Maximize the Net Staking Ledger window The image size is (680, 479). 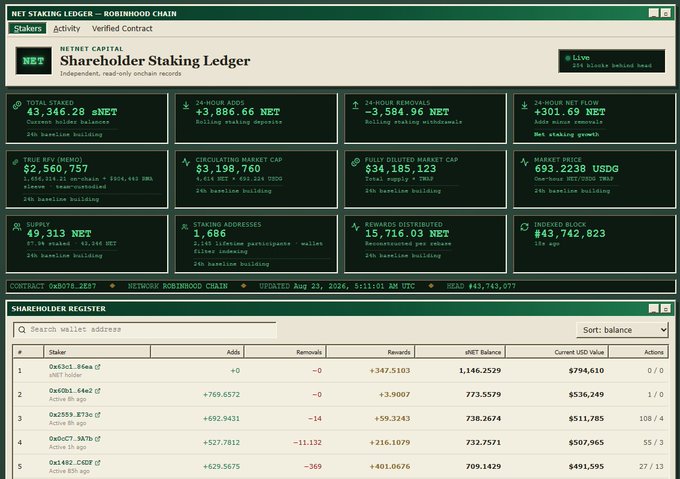click(666, 13)
